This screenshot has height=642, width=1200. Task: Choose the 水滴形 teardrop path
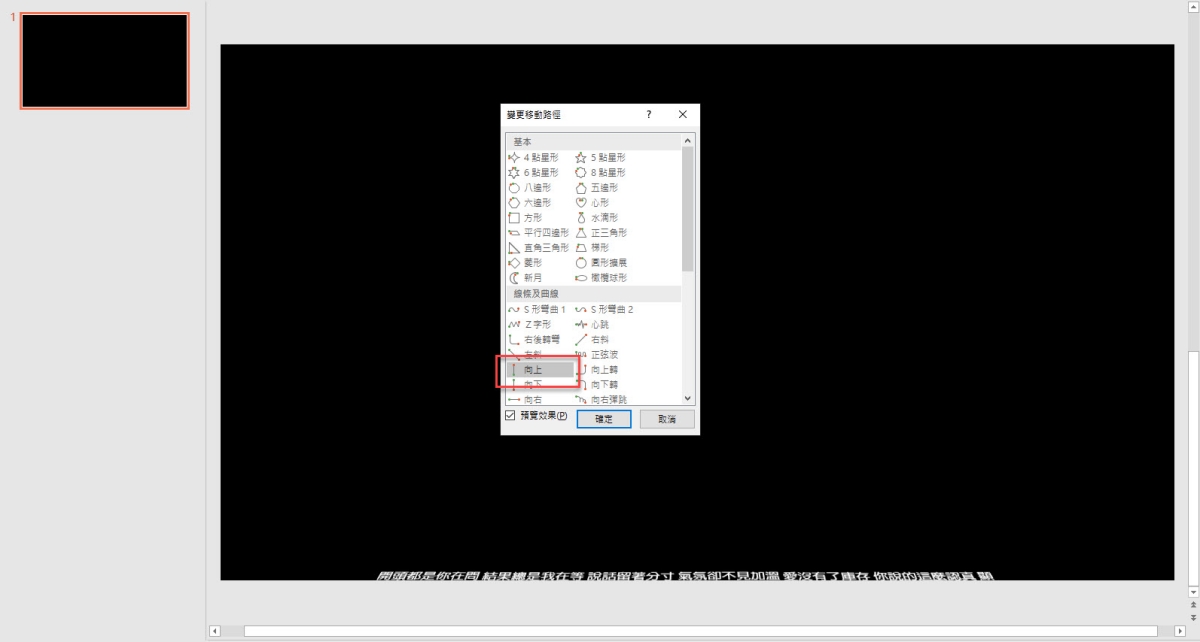(595, 218)
